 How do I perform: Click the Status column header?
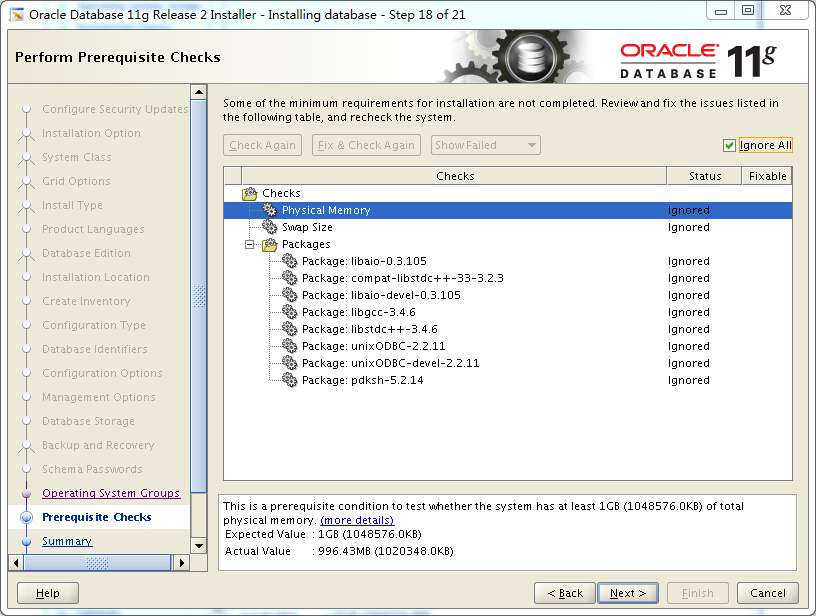pos(704,176)
